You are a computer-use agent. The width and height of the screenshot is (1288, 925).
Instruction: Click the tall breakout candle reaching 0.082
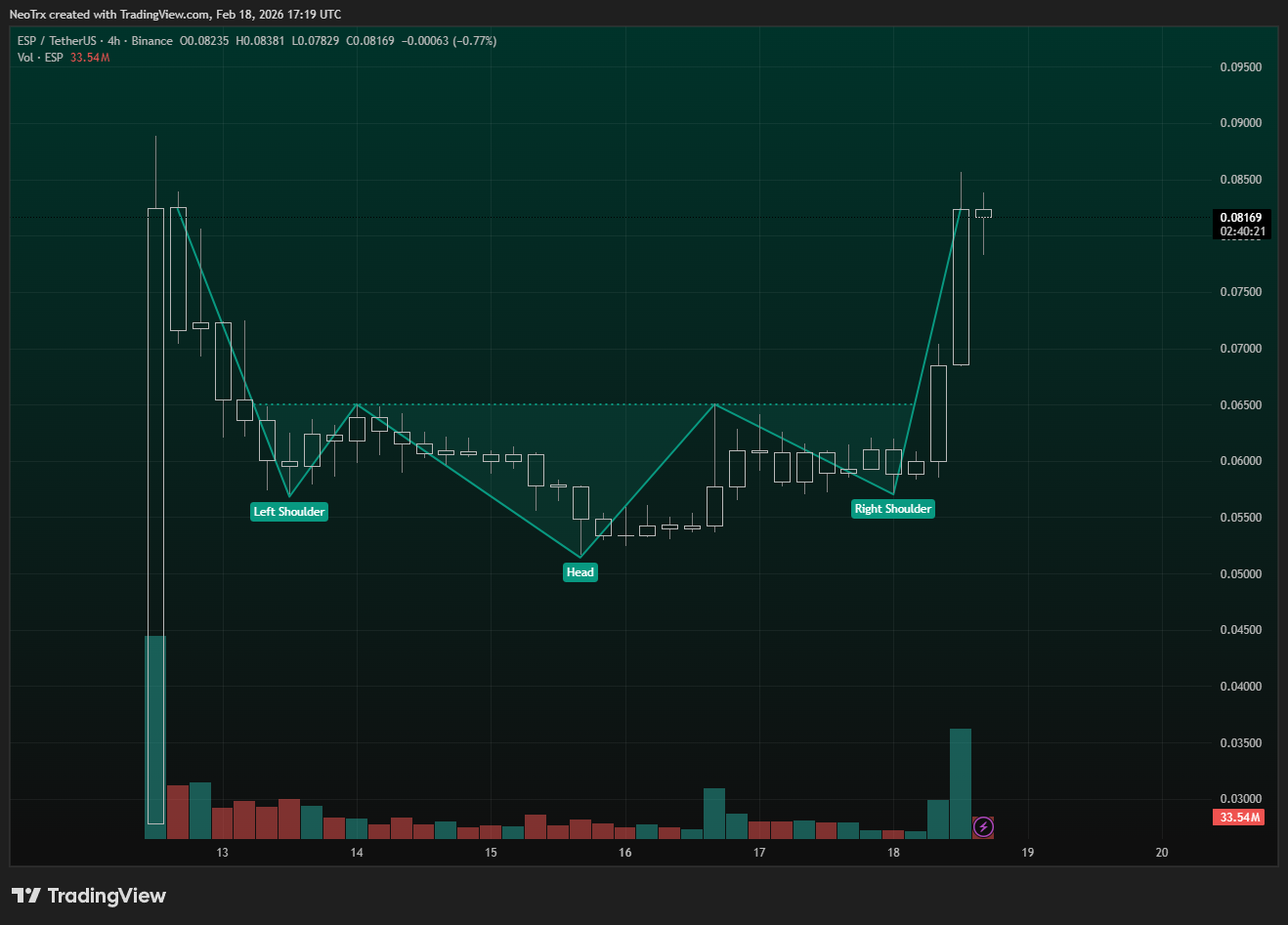tap(961, 286)
